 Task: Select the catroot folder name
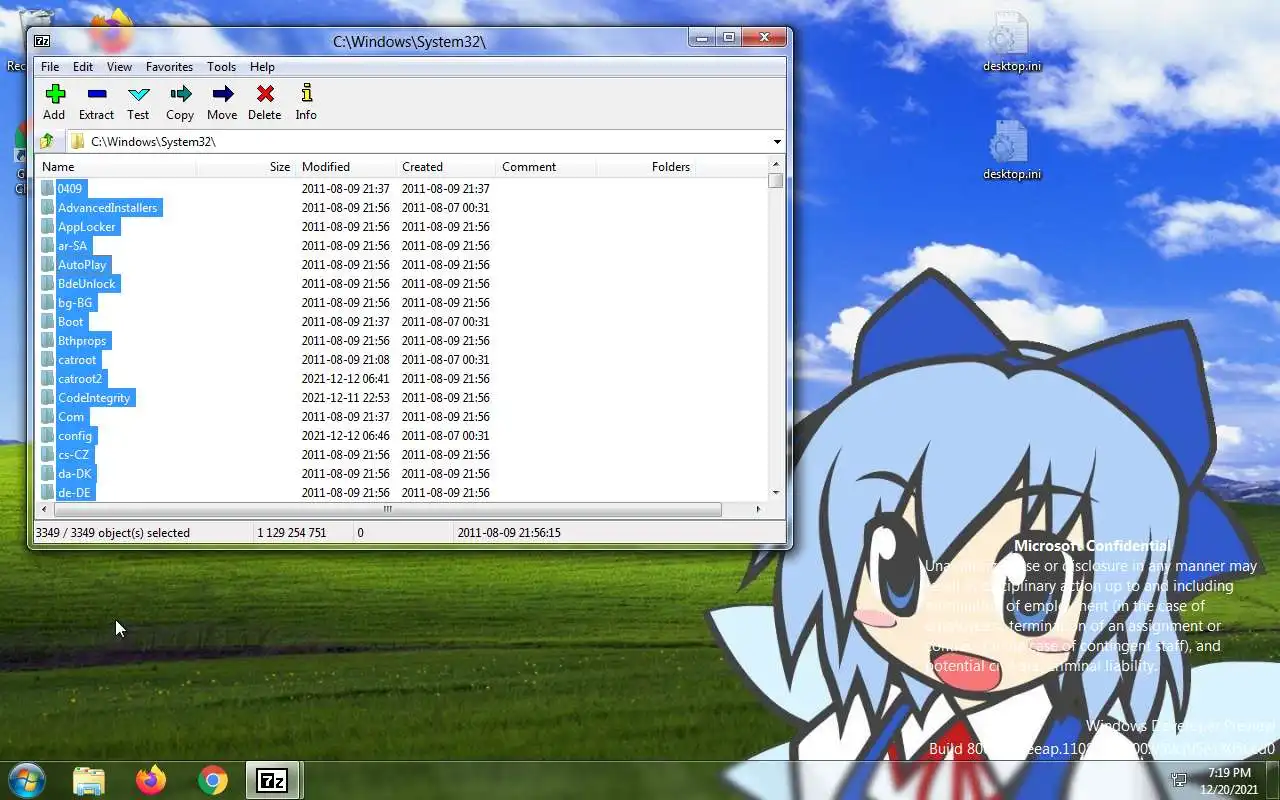click(x=77, y=359)
